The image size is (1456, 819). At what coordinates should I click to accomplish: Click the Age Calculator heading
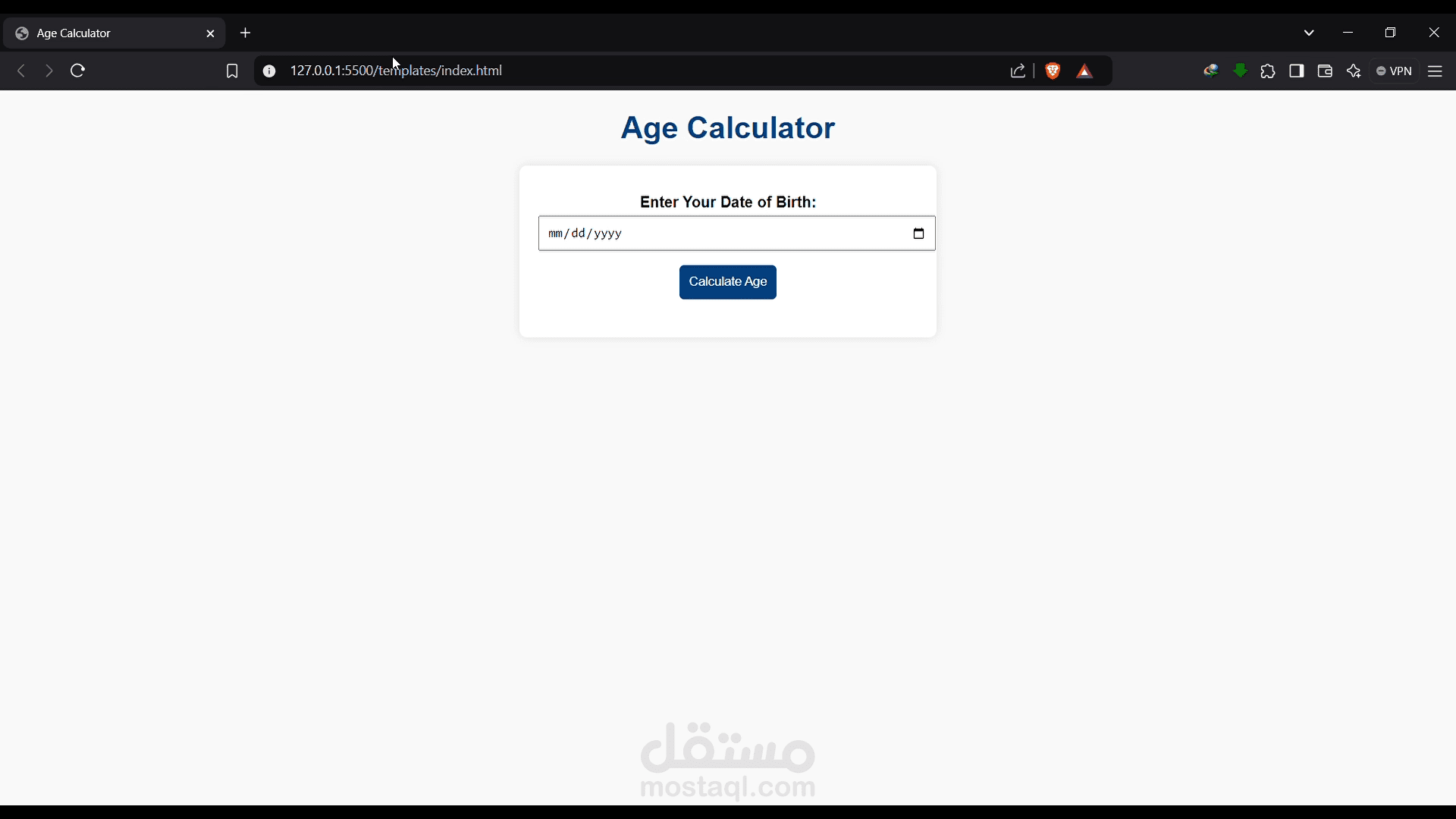point(727,127)
